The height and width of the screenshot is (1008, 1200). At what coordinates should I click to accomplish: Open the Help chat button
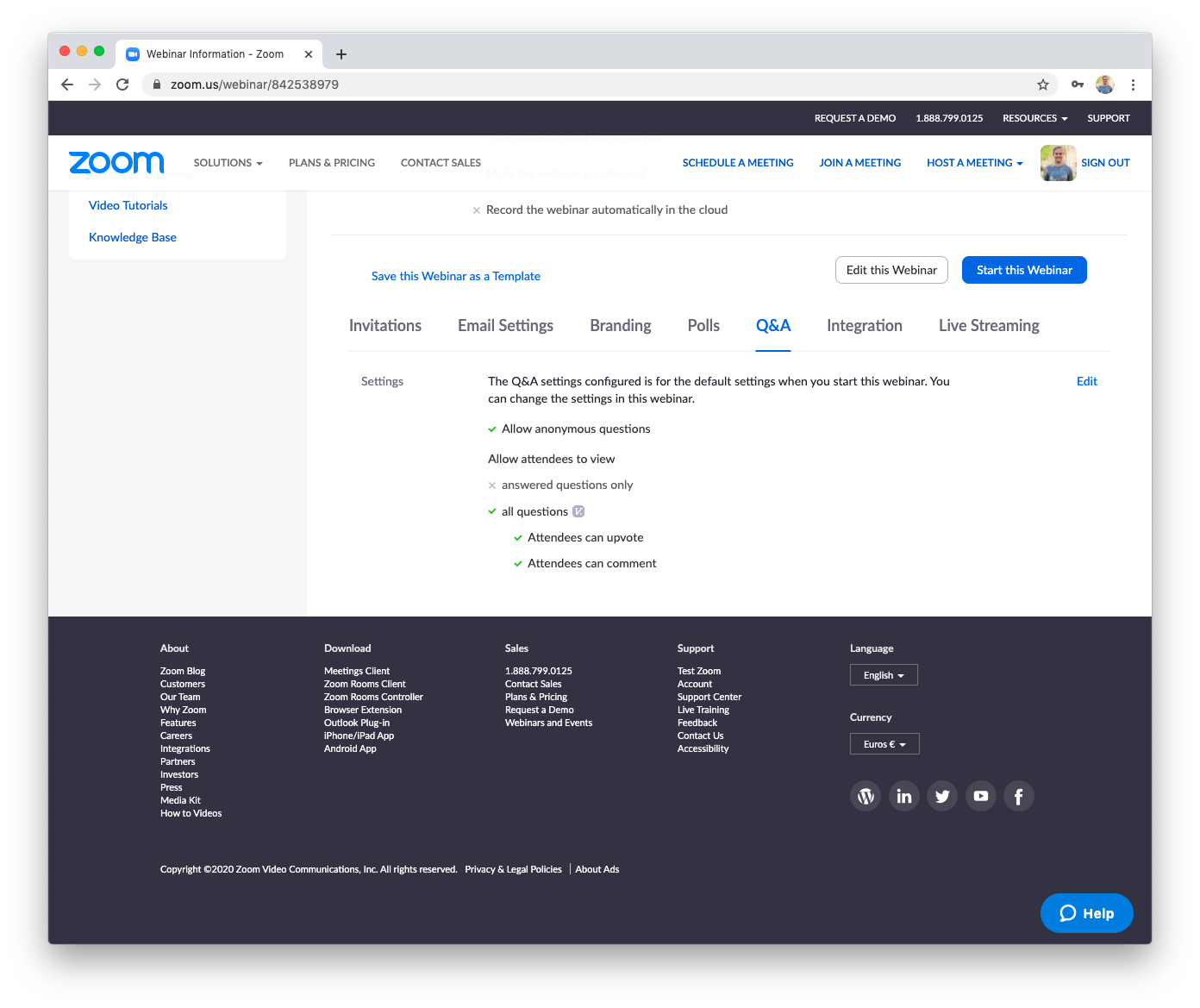pyautogui.click(x=1087, y=913)
